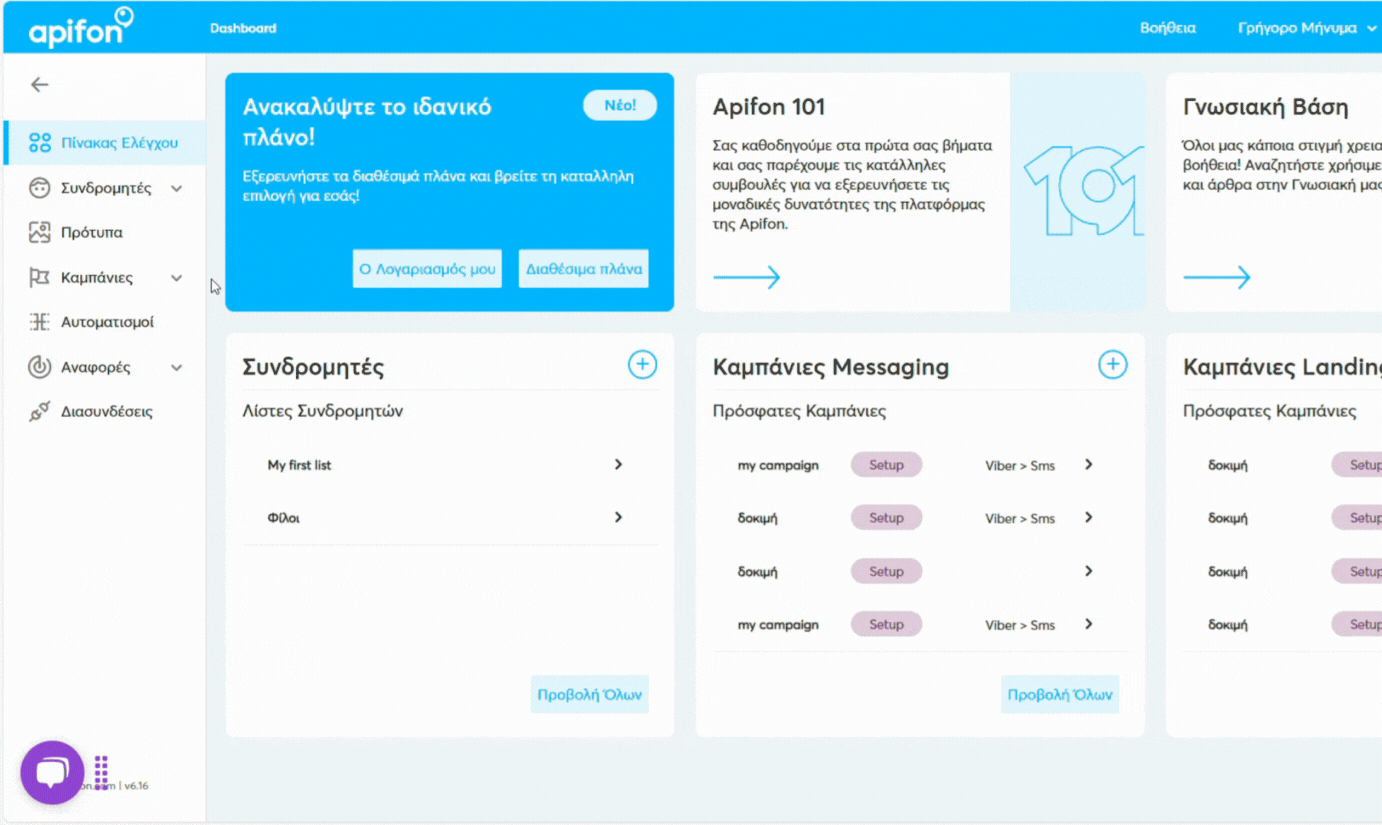Viewport: 1382px width, 825px height.
Task: Click Προβολή Όλων under Λίστες Συνδρομητών
Action: [x=589, y=693]
